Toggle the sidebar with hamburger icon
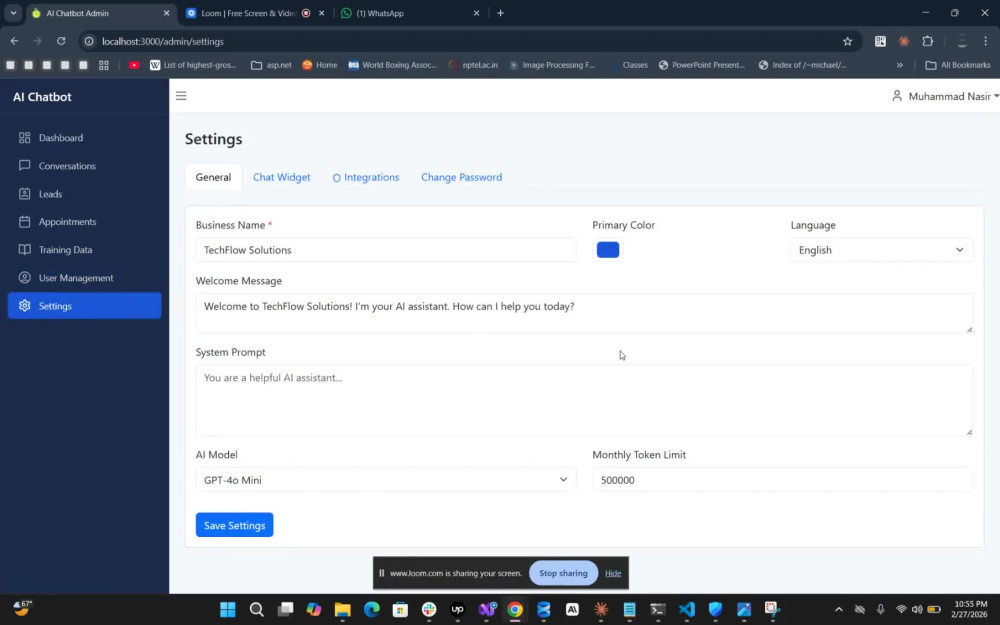Viewport: 1000px width, 625px height. pos(181,96)
